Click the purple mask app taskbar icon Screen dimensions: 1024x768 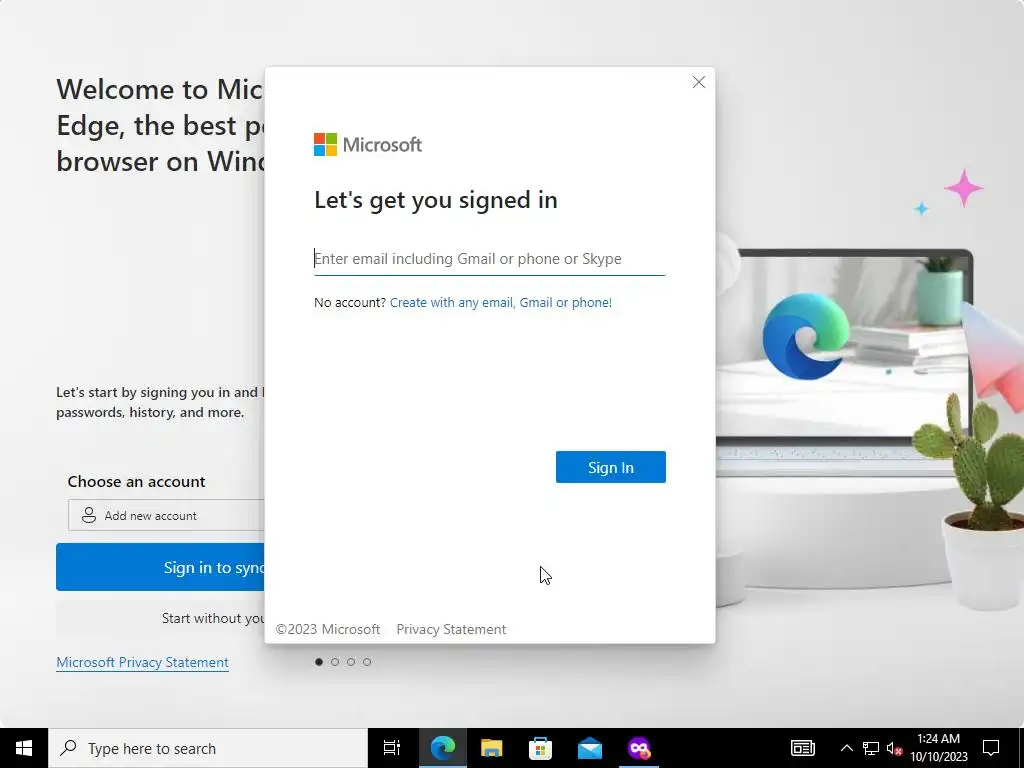[x=639, y=748]
